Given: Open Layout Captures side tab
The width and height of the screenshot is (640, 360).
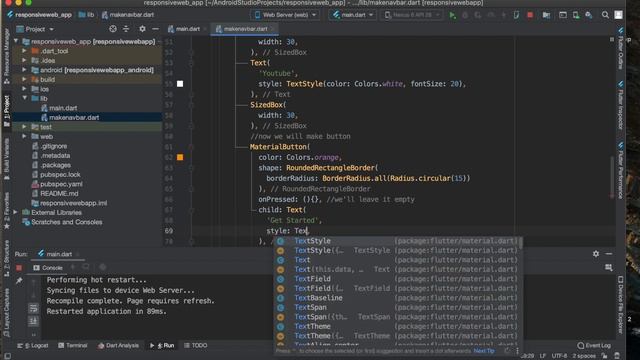Looking at the screenshot, I should (7, 313).
